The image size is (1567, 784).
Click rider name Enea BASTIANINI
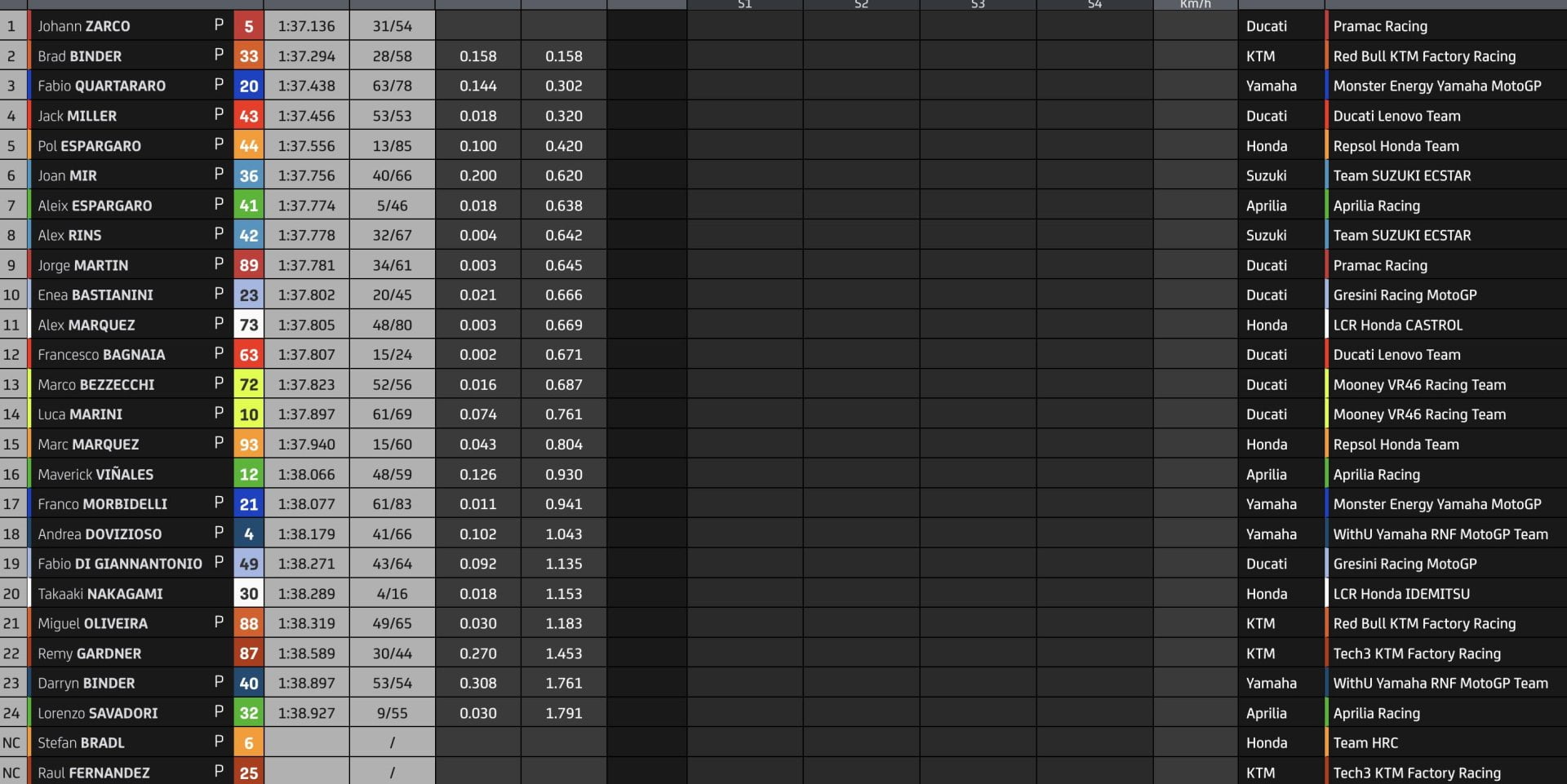point(95,295)
